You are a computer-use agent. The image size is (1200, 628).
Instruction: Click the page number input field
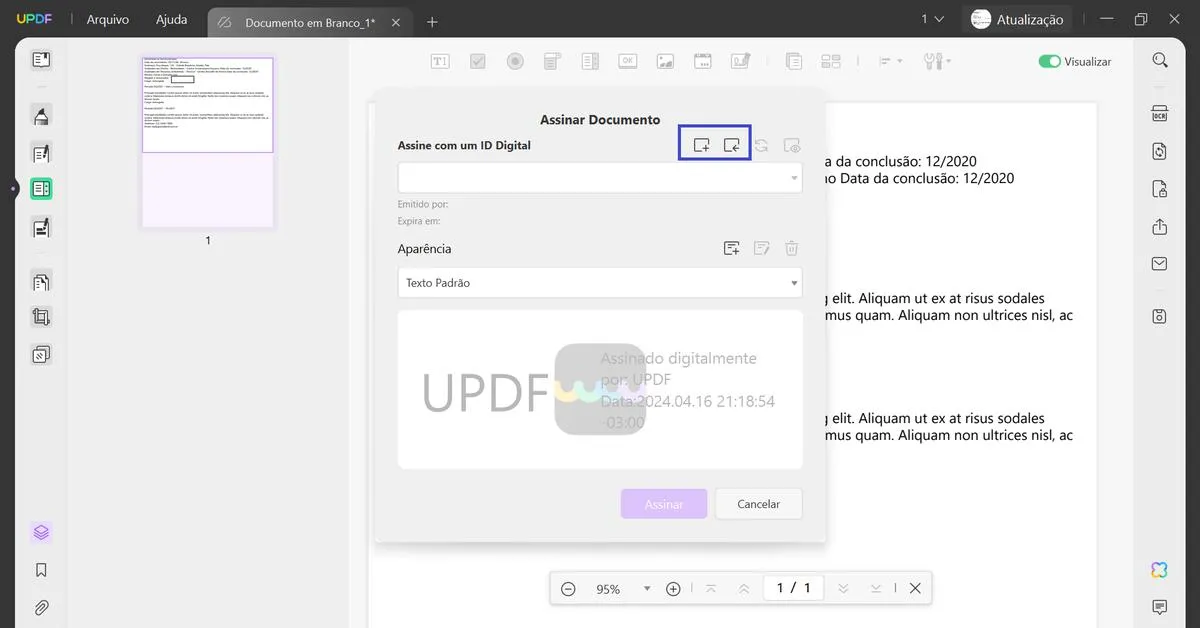793,588
